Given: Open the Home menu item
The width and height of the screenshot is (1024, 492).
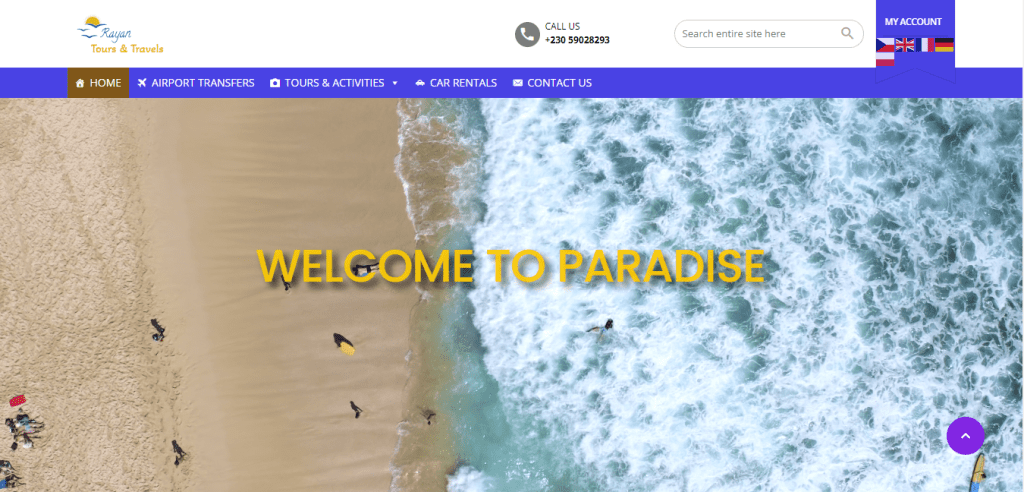Looking at the screenshot, I should click(98, 83).
